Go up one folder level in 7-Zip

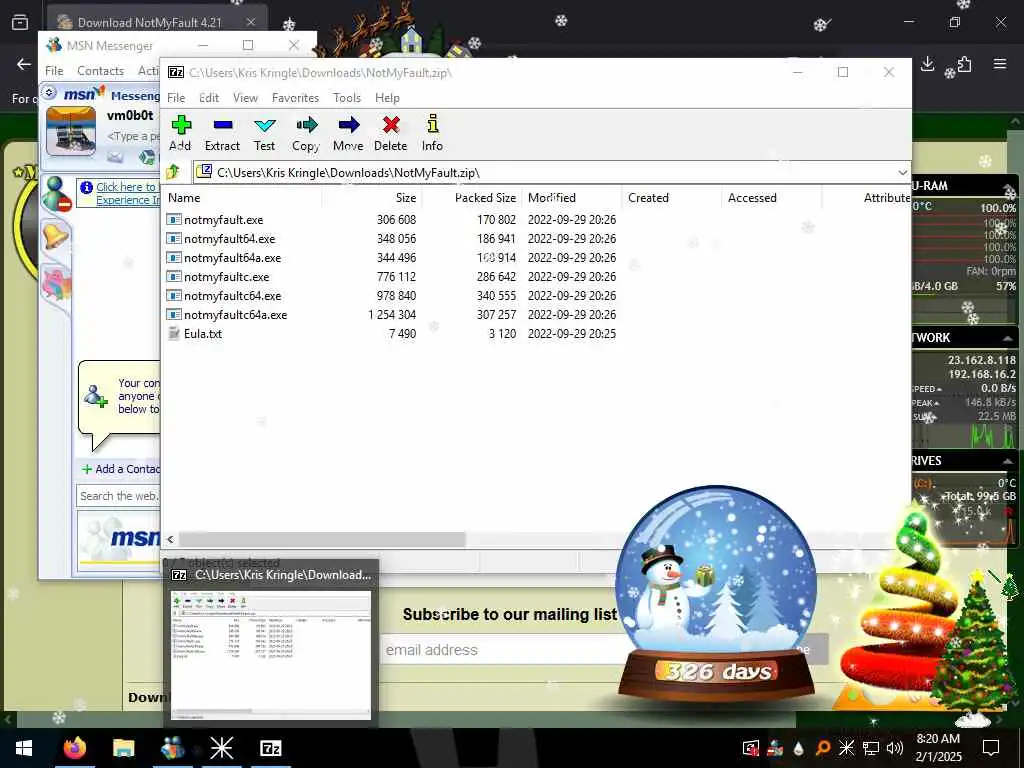coord(174,172)
